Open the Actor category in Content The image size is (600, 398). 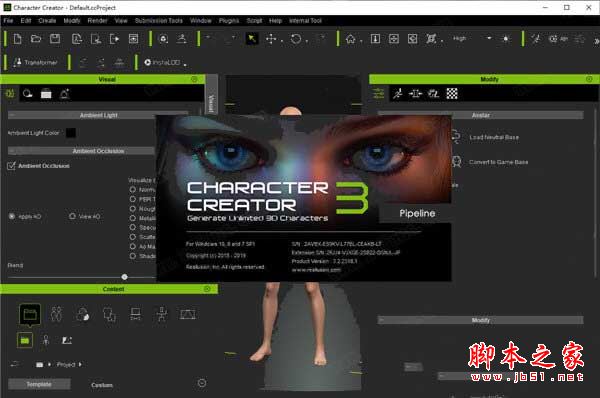(x=56, y=315)
